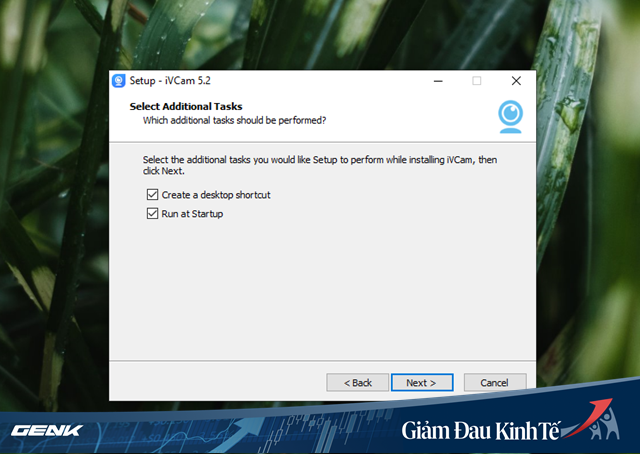Click the empty gray area below the checkboxes
The width and height of the screenshot is (640, 454).
tap(320, 290)
